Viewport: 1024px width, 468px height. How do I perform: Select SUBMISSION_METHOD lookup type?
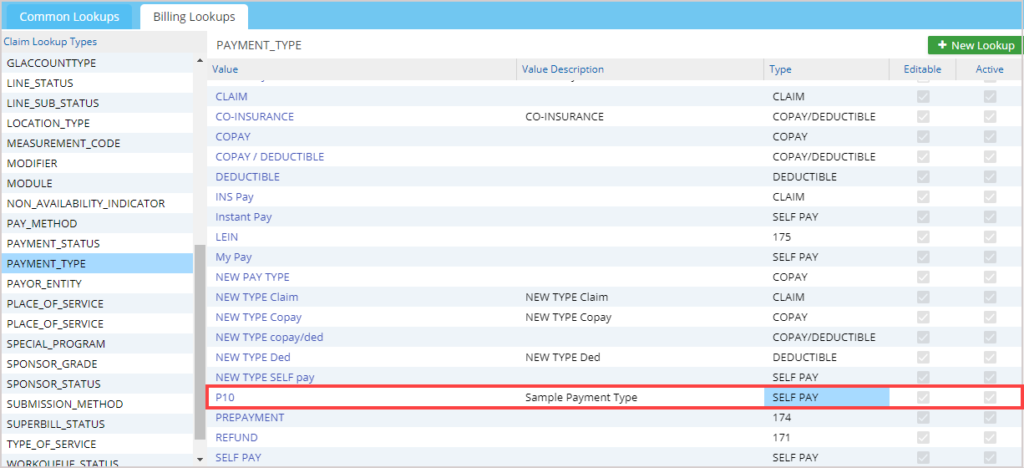tap(65, 403)
